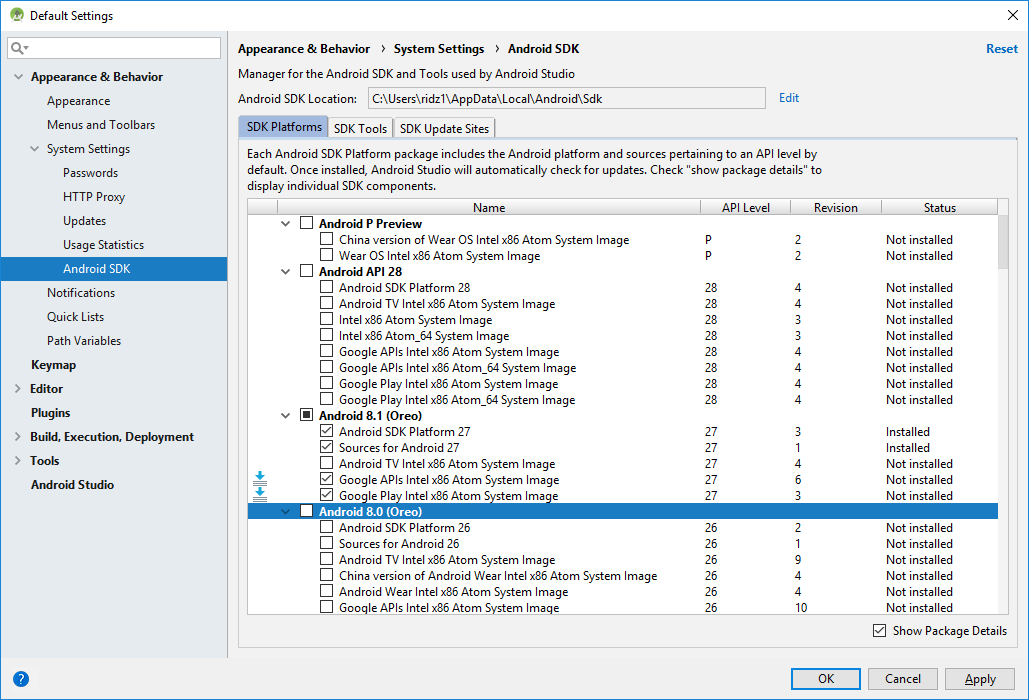The image size is (1029, 700).
Task: Click the Android SDK Location field
Action: (566, 98)
